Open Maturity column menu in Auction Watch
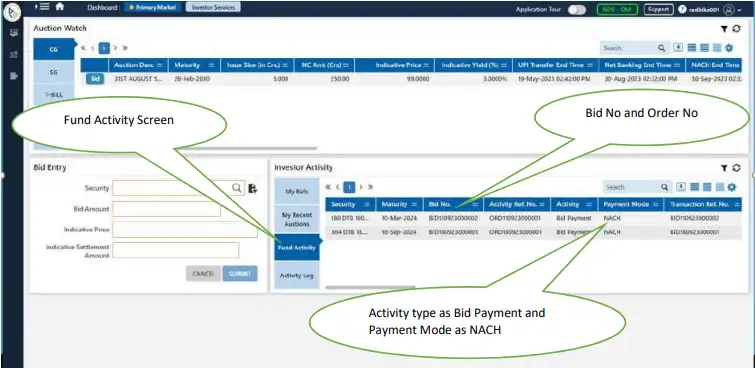755x368 pixels. 211,65
